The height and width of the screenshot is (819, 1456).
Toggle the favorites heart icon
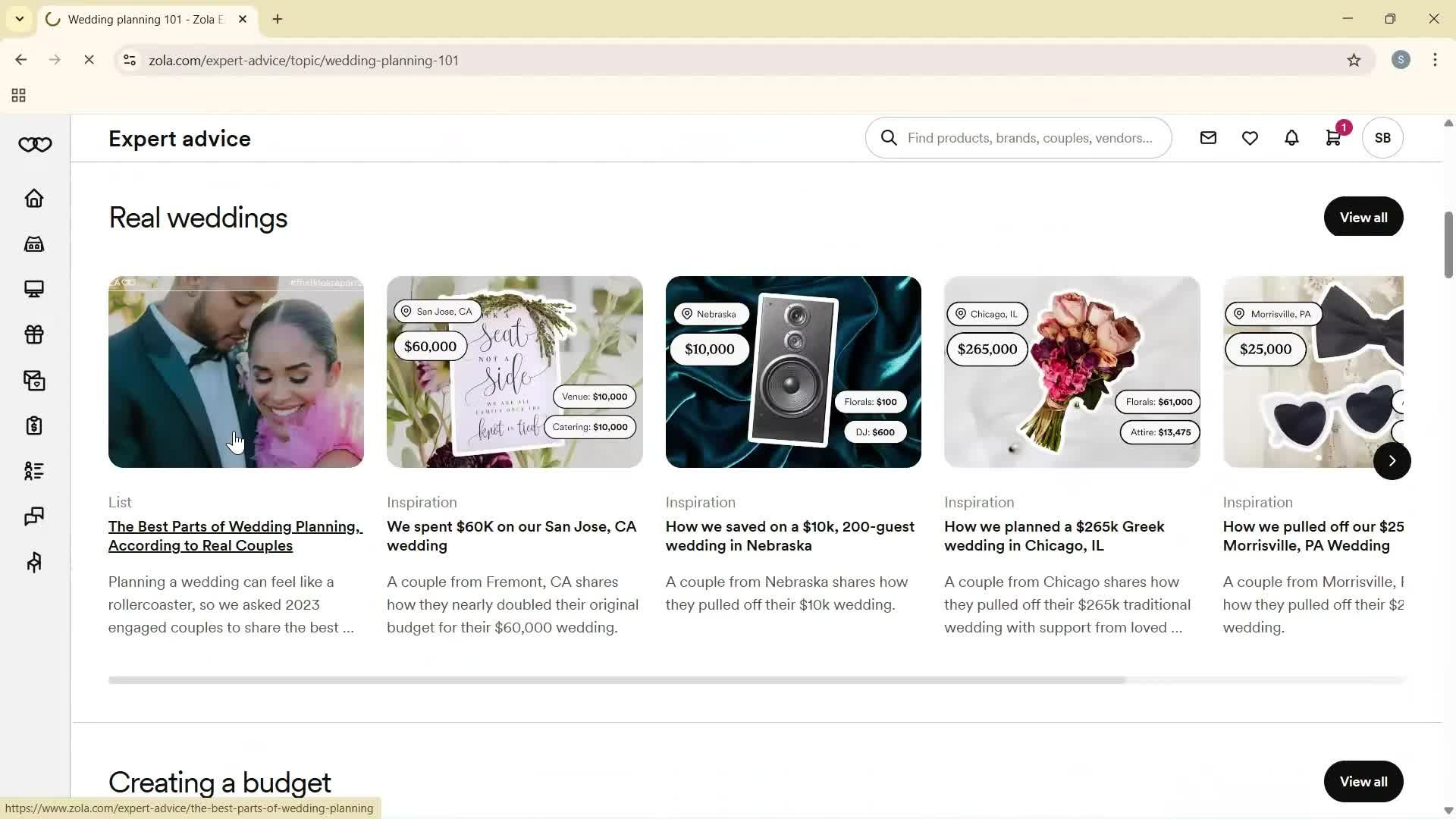click(x=1249, y=137)
